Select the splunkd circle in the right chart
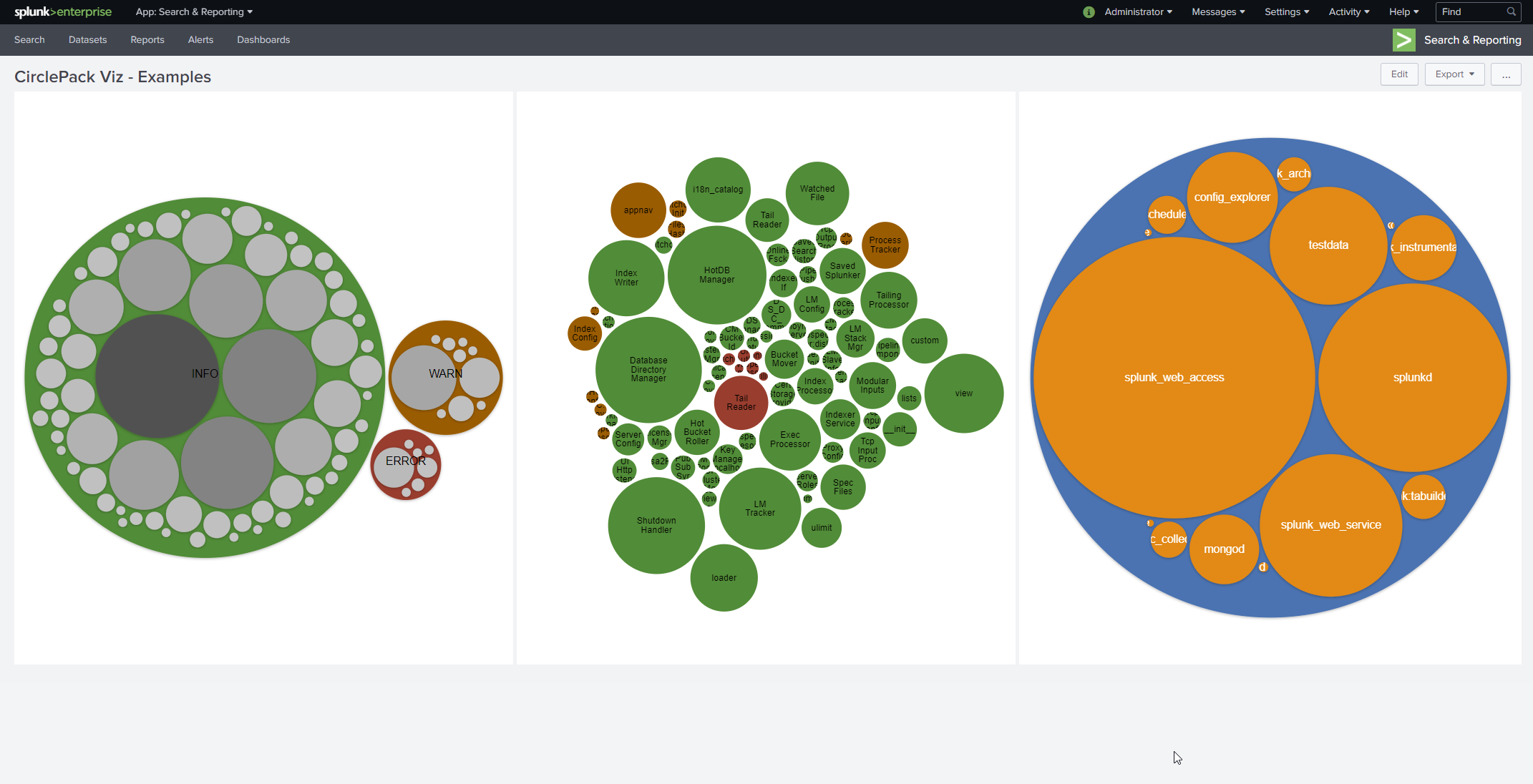The width and height of the screenshot is (1533, 784). click(1411, 378)
